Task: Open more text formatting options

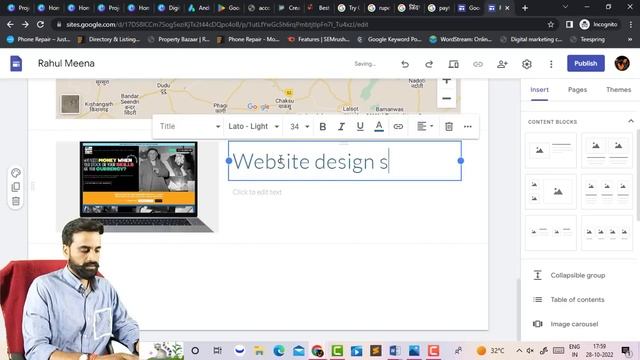Action: [x=468, y=127]
